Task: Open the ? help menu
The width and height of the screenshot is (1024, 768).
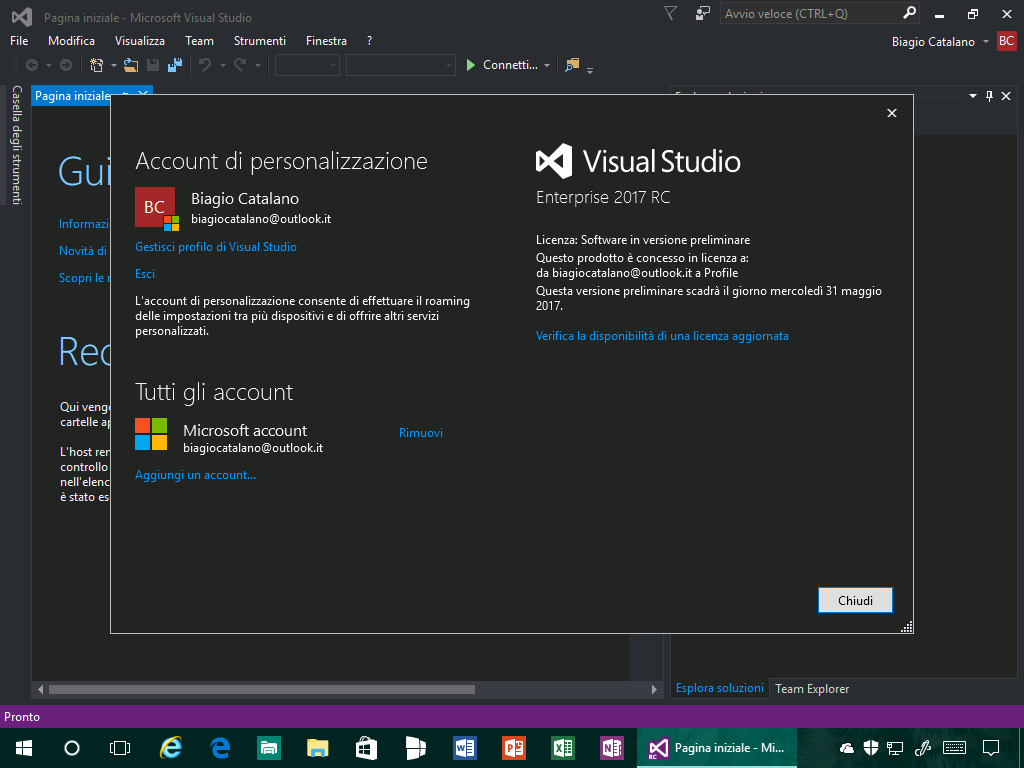Action: [x=370, y=40]
